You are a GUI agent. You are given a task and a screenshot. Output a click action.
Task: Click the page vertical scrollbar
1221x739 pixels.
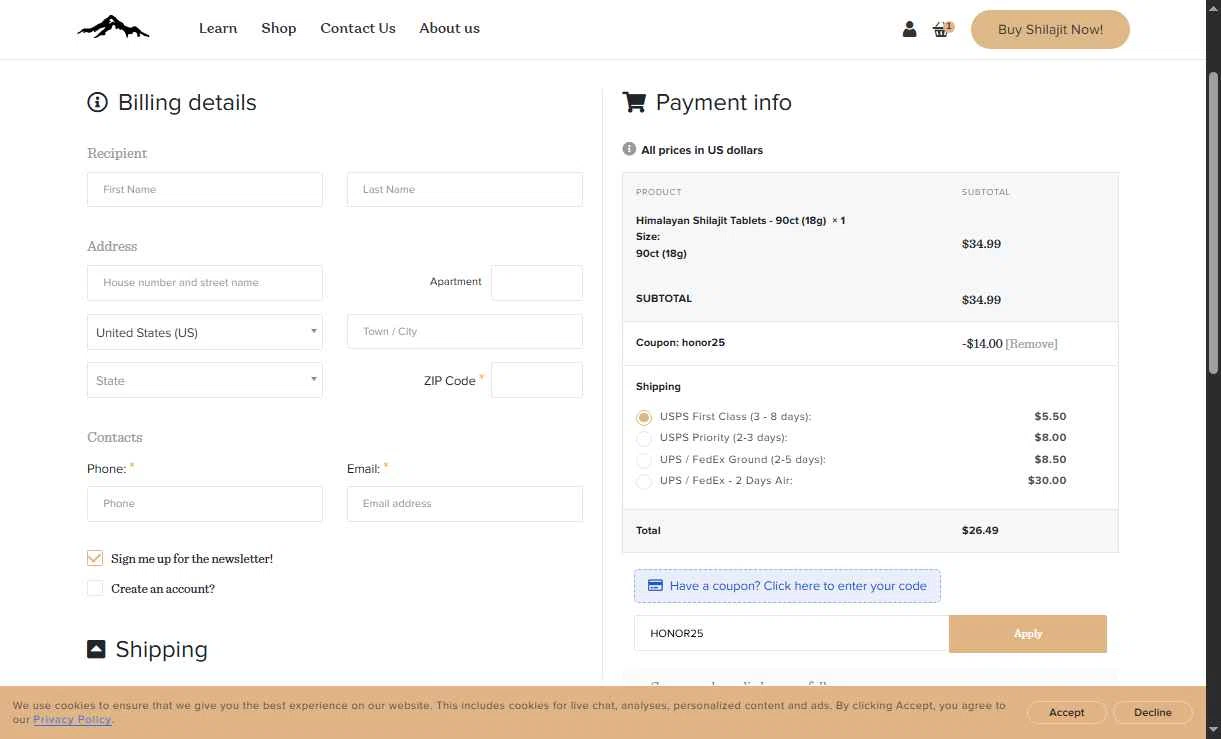pyautogui.click(x=1213, y=224)
